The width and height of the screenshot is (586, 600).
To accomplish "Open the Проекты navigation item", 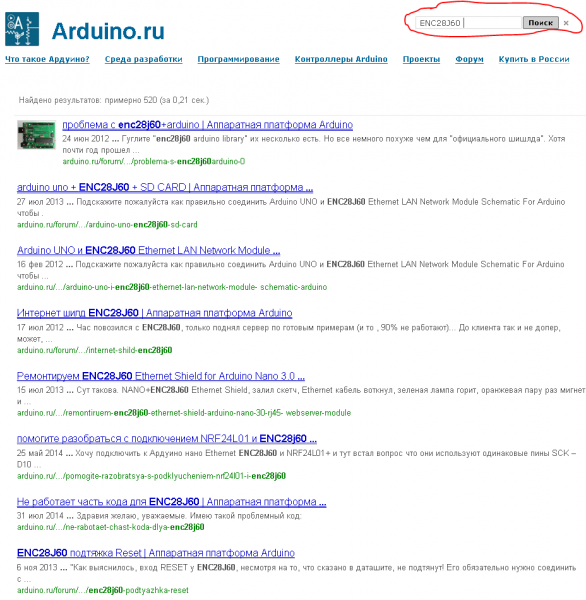I will [421, 59].
